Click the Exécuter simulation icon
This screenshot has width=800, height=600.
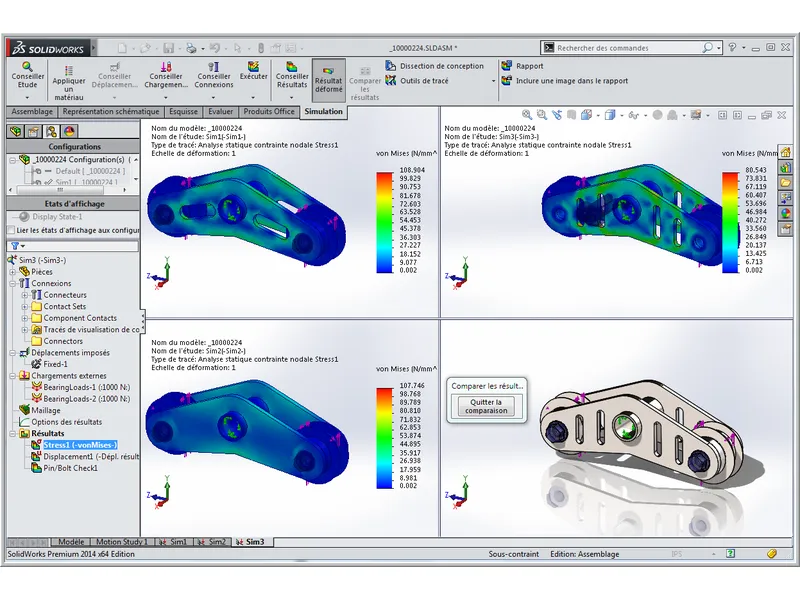[x=253, y=73]
